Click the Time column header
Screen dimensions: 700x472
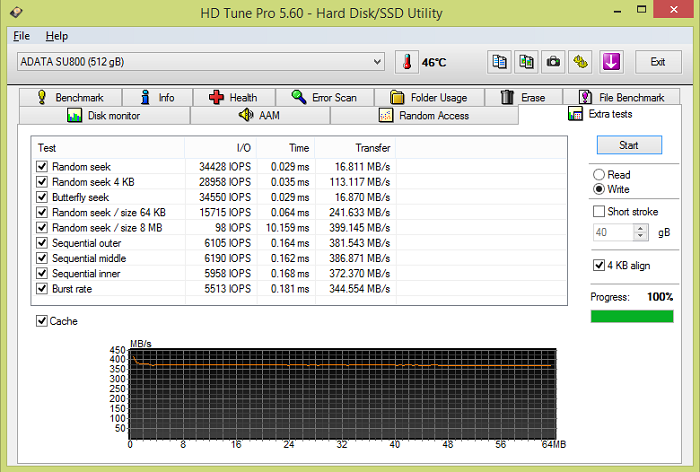(x=286, y=148)
